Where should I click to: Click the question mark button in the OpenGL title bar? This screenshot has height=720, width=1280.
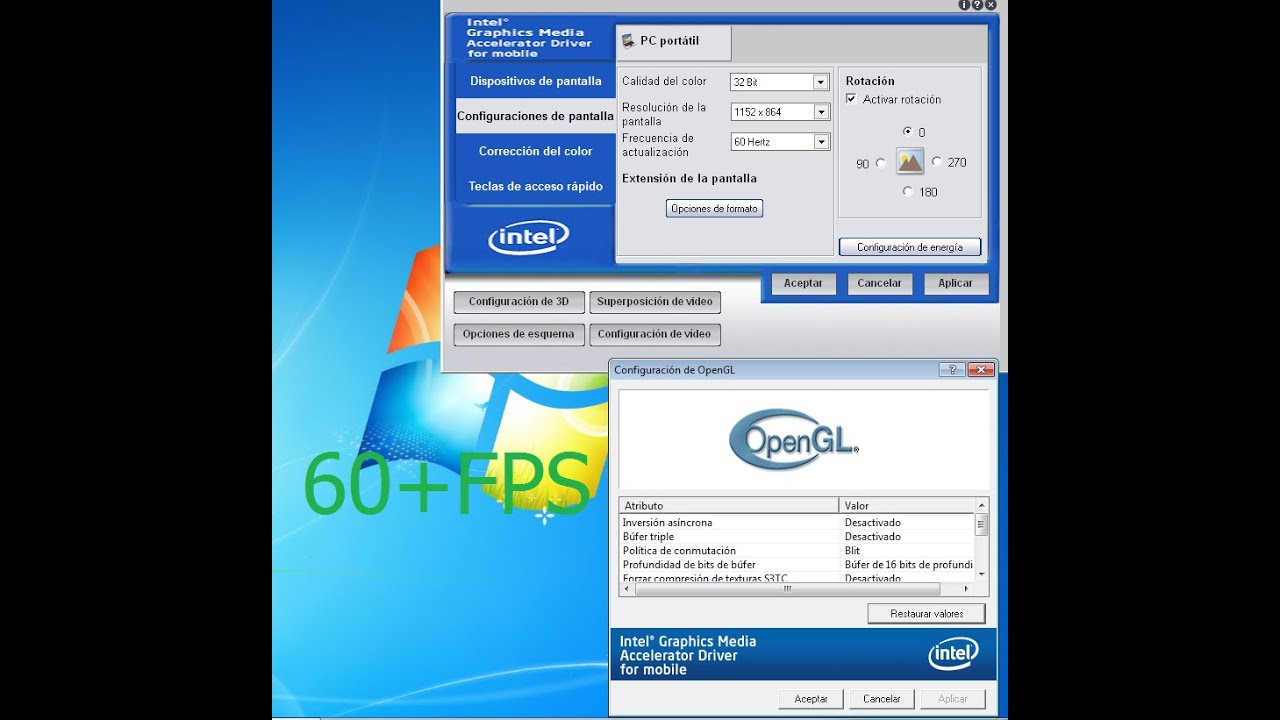(x=951, y=370)
